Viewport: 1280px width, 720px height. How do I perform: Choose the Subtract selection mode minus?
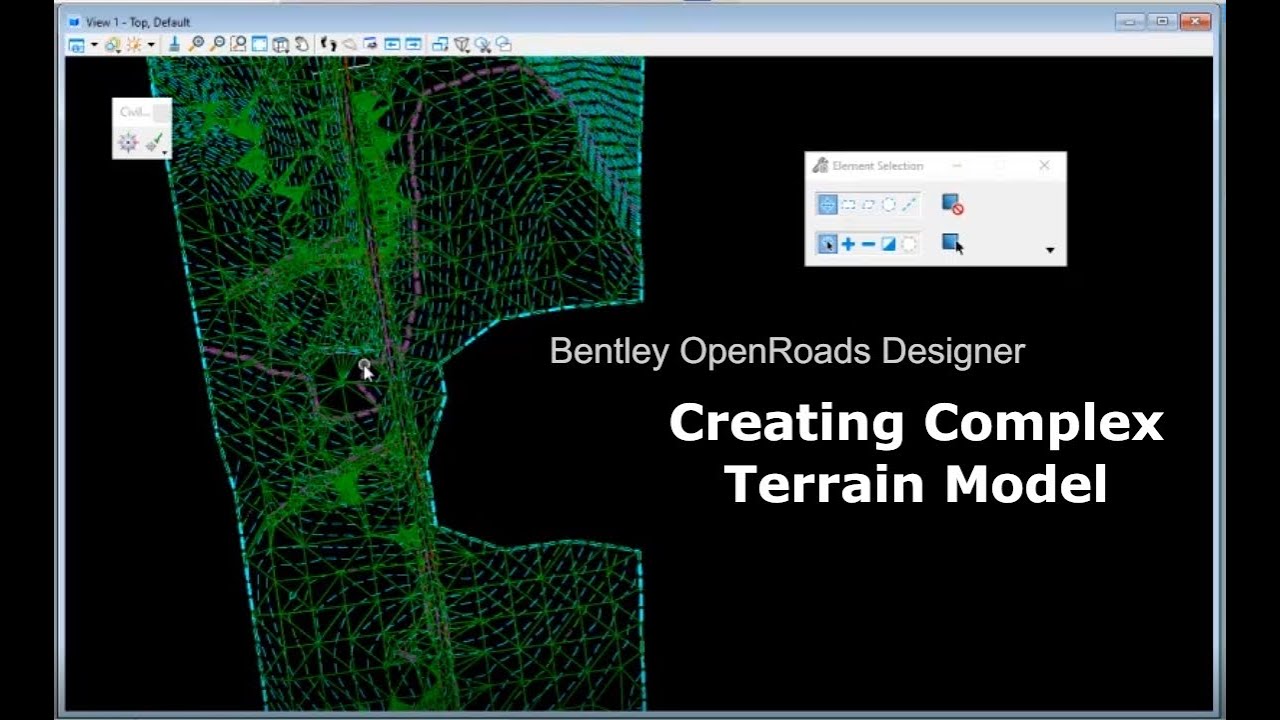868,244
